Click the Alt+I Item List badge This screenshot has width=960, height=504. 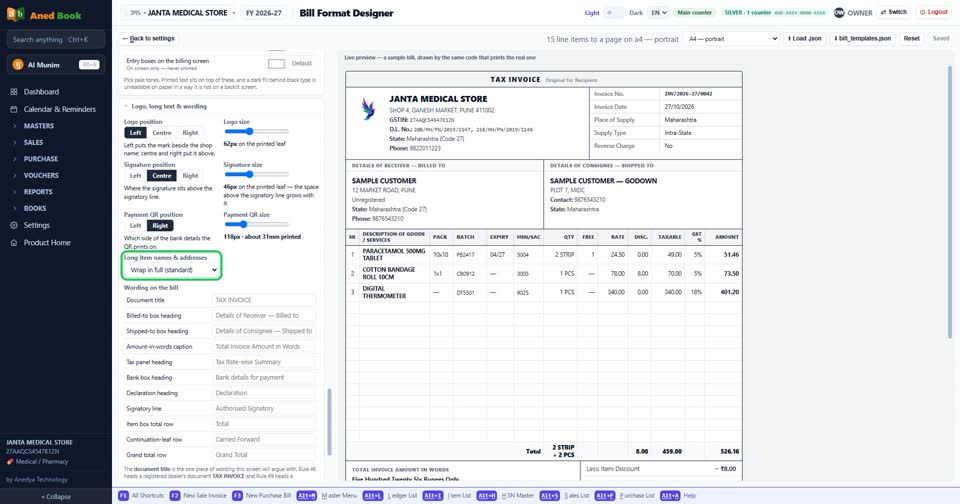(x=433, y=495)
